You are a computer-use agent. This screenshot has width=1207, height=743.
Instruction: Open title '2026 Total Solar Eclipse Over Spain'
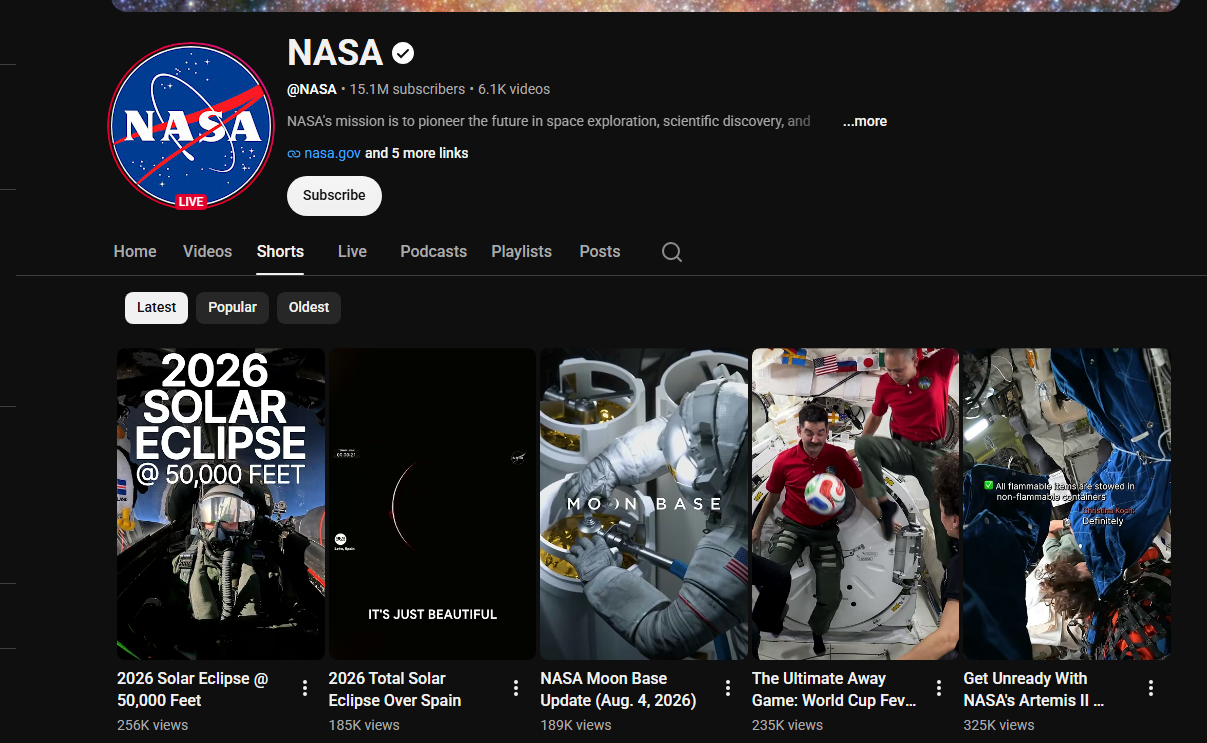[x=395, y=689]
